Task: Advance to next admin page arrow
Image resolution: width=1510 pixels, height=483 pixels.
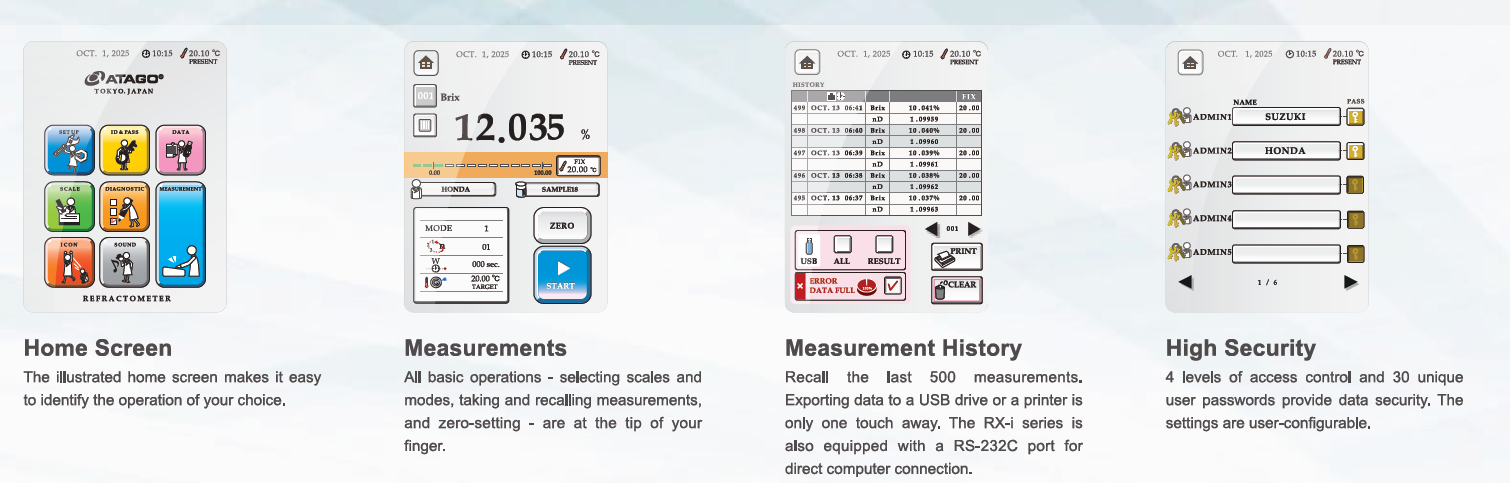Action: pyautogui.click(x=1350, y=282)
